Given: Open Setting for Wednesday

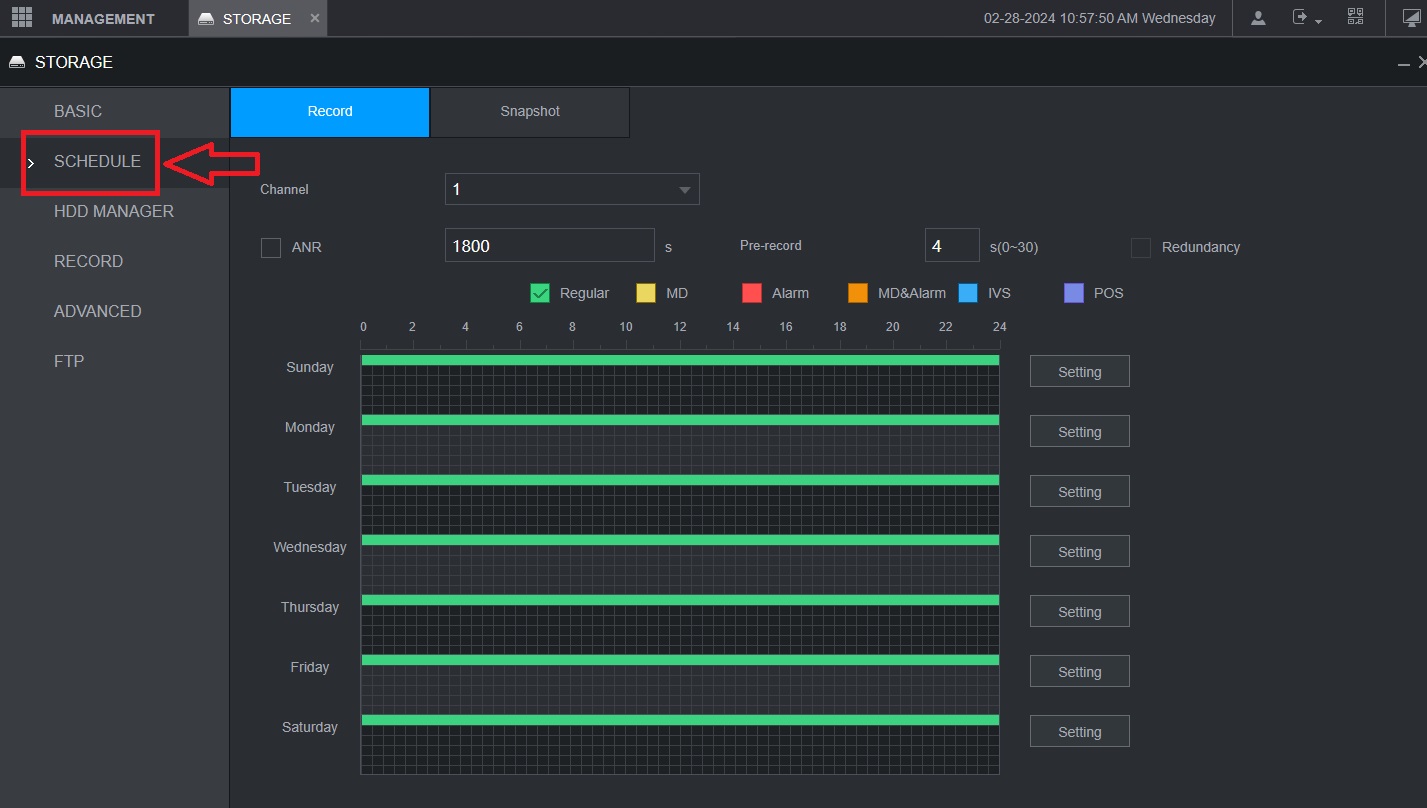Looking at the screenshot, I should 1080,551.
